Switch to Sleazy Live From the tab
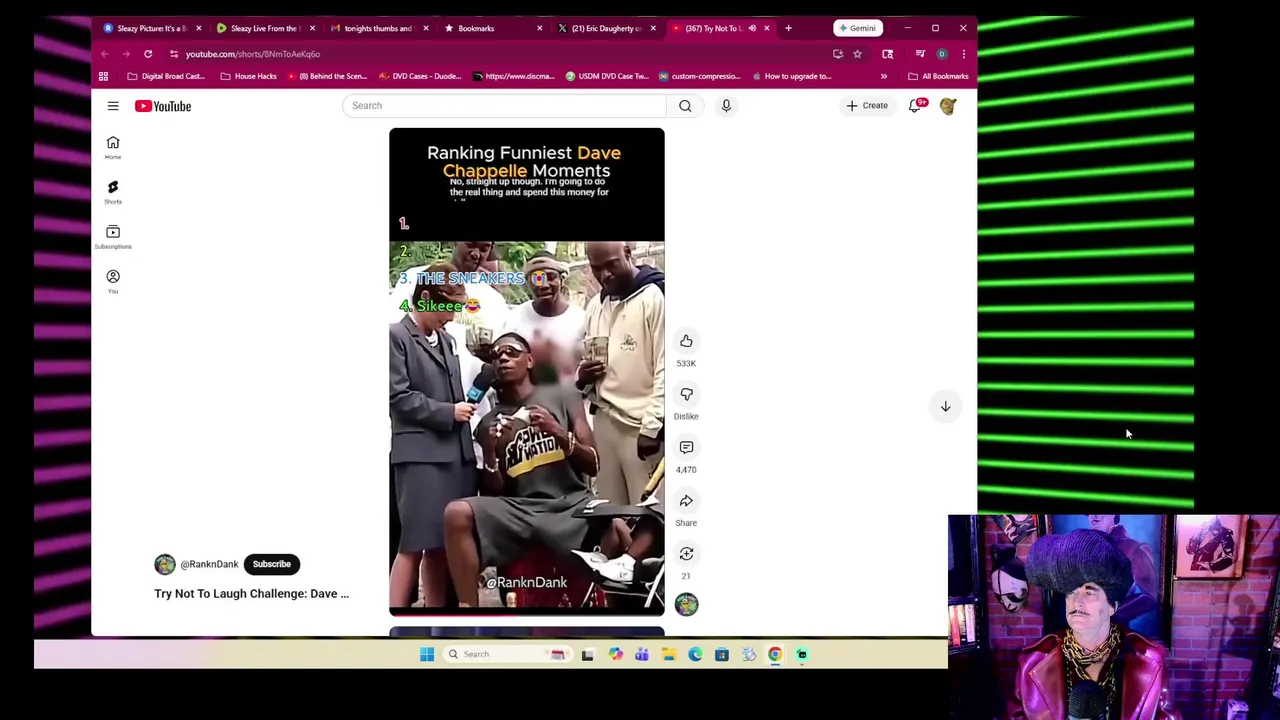Screen dimensions: 1280x720 pos(263,28)
